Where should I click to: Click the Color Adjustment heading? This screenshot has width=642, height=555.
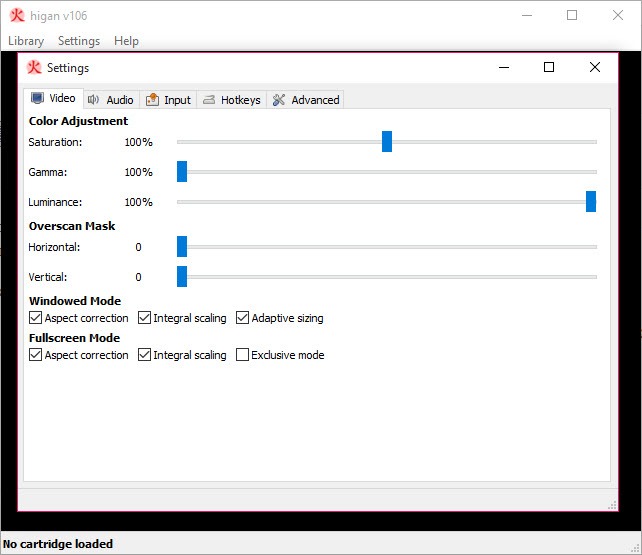[x=78, y=121]
